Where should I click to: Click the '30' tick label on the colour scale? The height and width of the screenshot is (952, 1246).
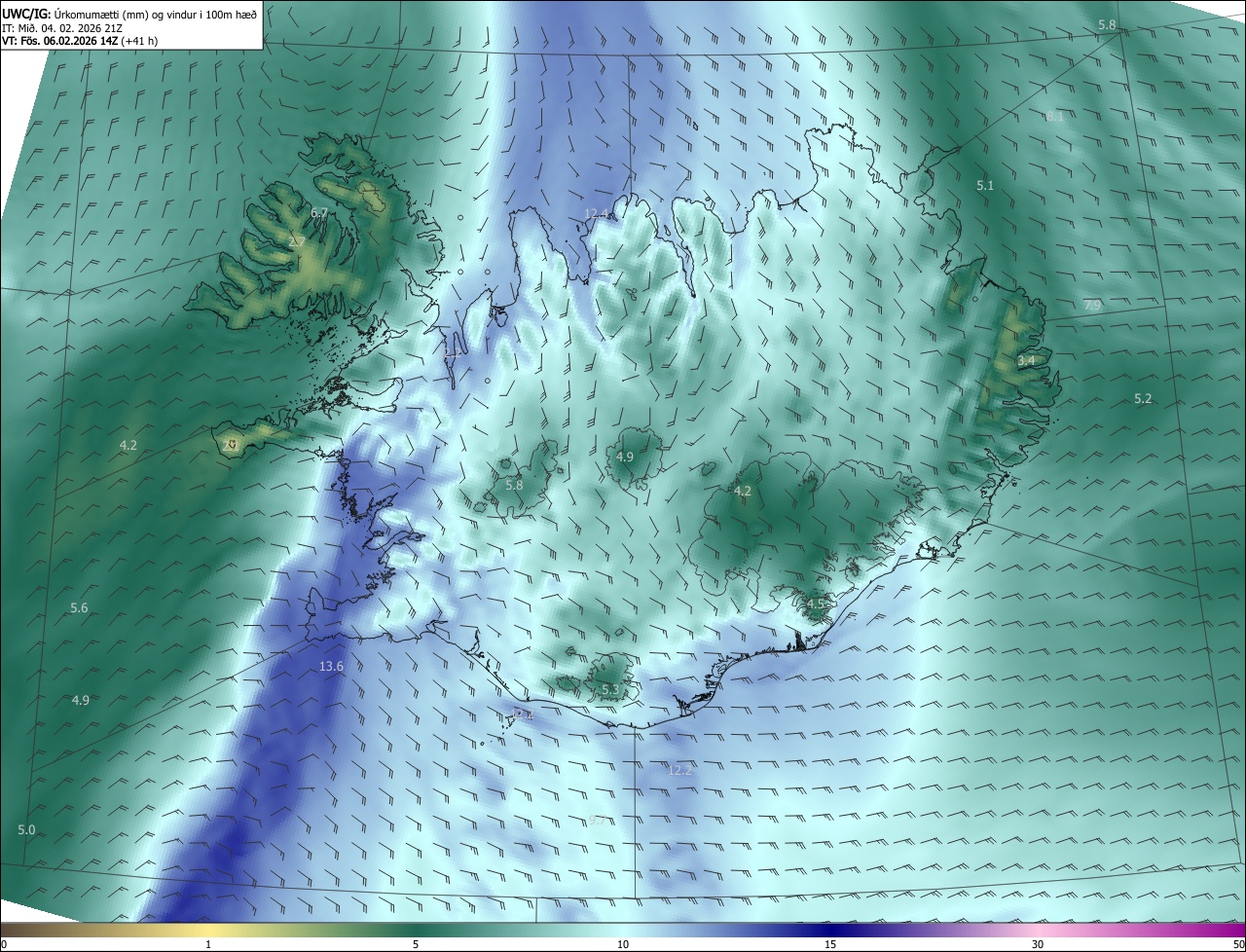click(1038, 945)
